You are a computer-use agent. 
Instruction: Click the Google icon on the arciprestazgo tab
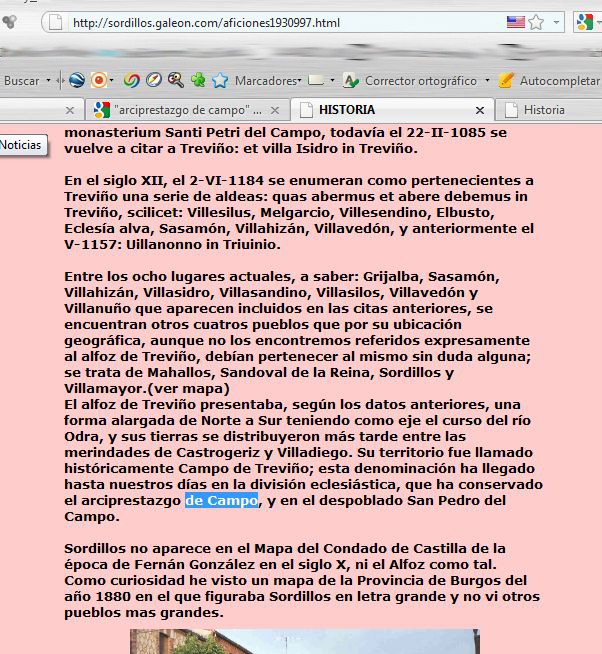coord(102,110)
